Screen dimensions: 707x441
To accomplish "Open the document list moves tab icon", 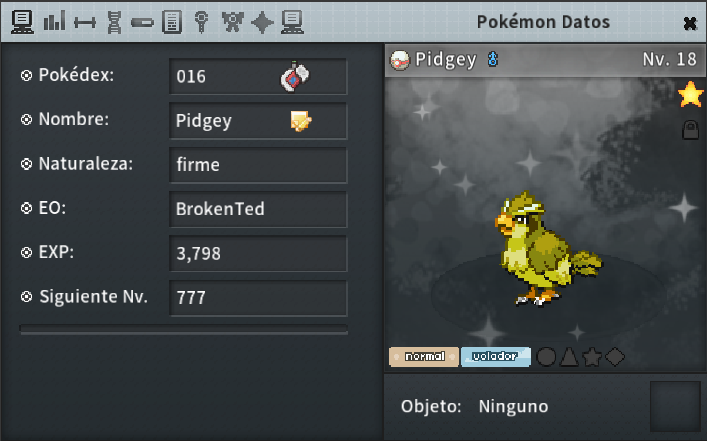I will point(172,22).
